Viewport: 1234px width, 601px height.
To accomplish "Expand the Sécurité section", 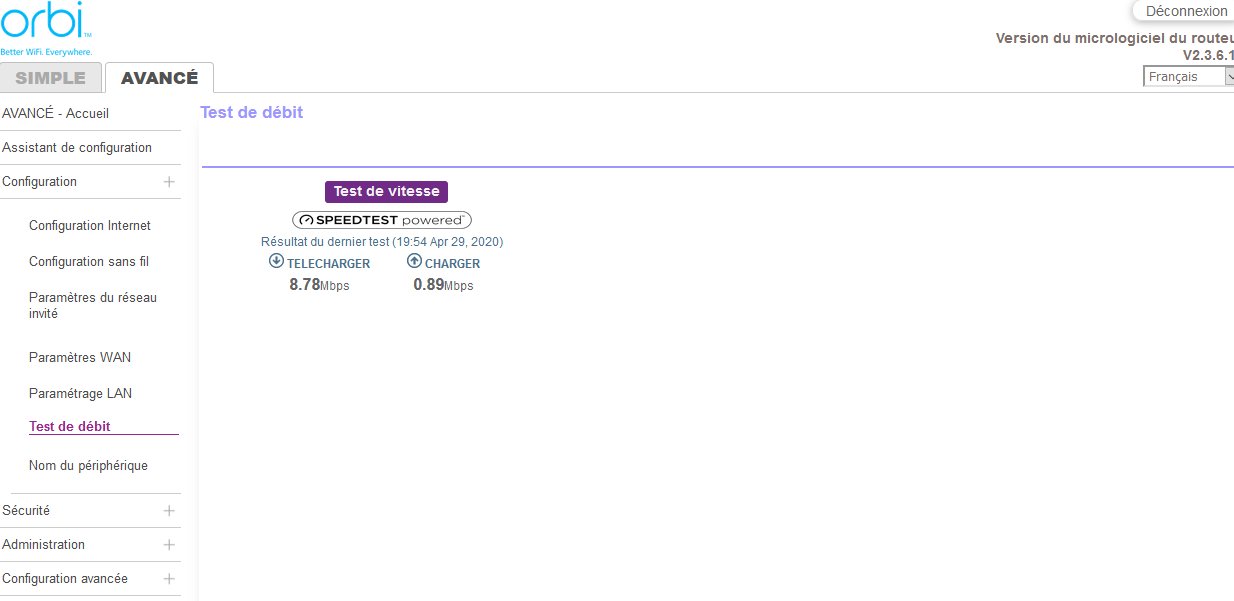I will pos(169,511).
